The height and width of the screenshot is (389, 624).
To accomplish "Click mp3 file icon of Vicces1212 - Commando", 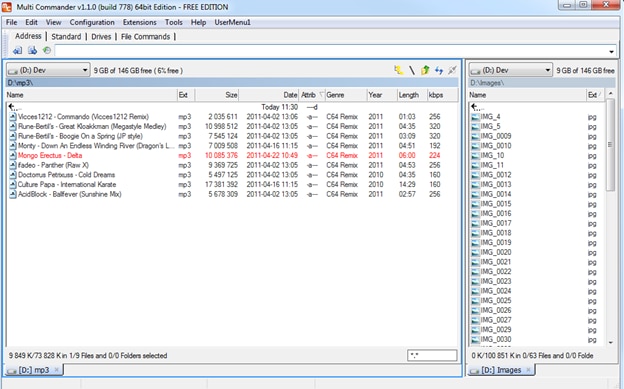I will 13,117.
